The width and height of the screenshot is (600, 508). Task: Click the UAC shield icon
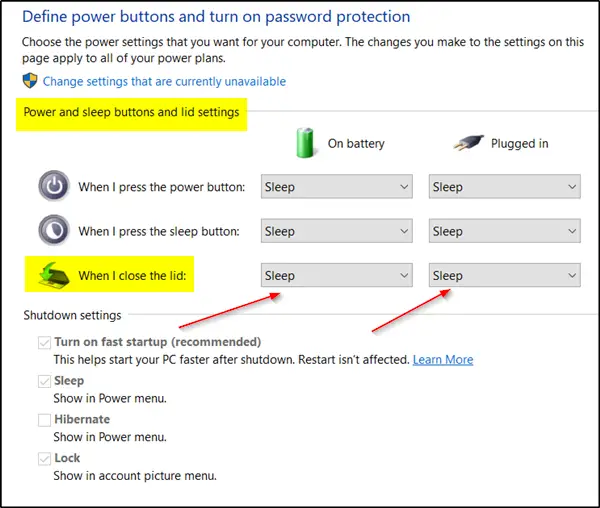pos(30,81)
